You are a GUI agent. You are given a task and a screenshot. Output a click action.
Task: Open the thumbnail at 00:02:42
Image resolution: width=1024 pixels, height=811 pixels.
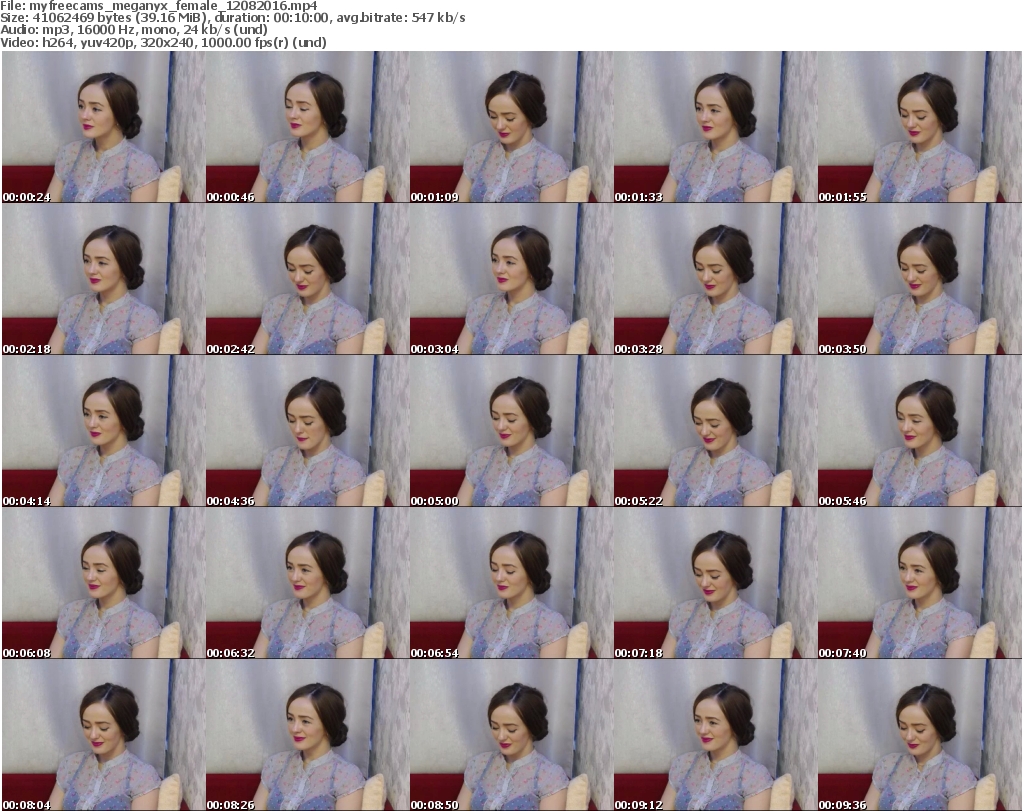[x=308, y=279]
